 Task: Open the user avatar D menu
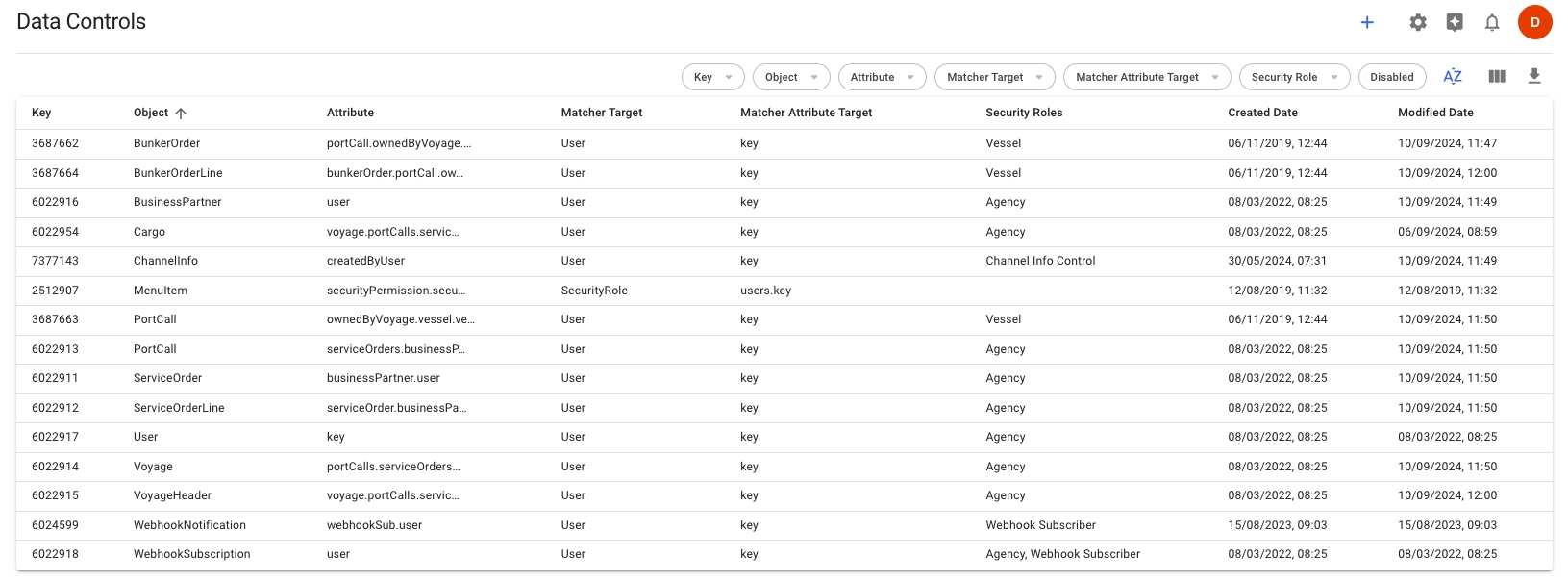[1534, 22]
